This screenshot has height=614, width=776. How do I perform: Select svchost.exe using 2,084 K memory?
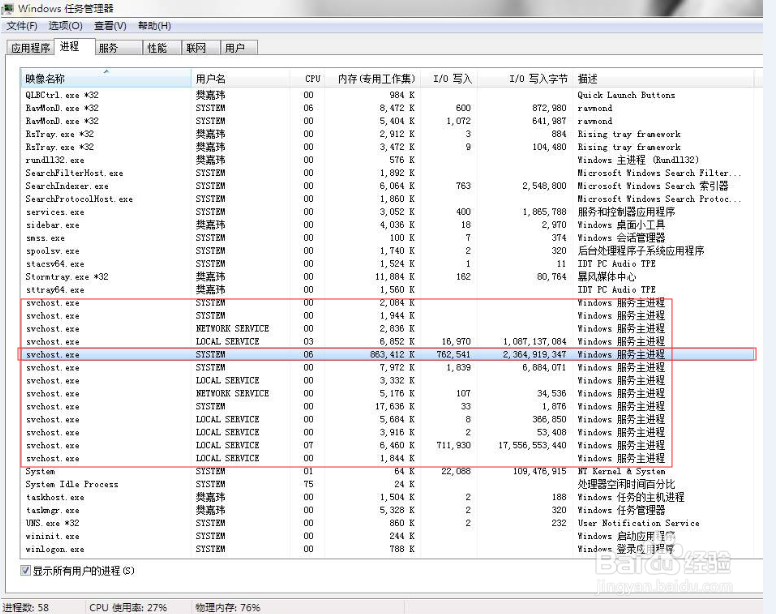click(387, 303)
